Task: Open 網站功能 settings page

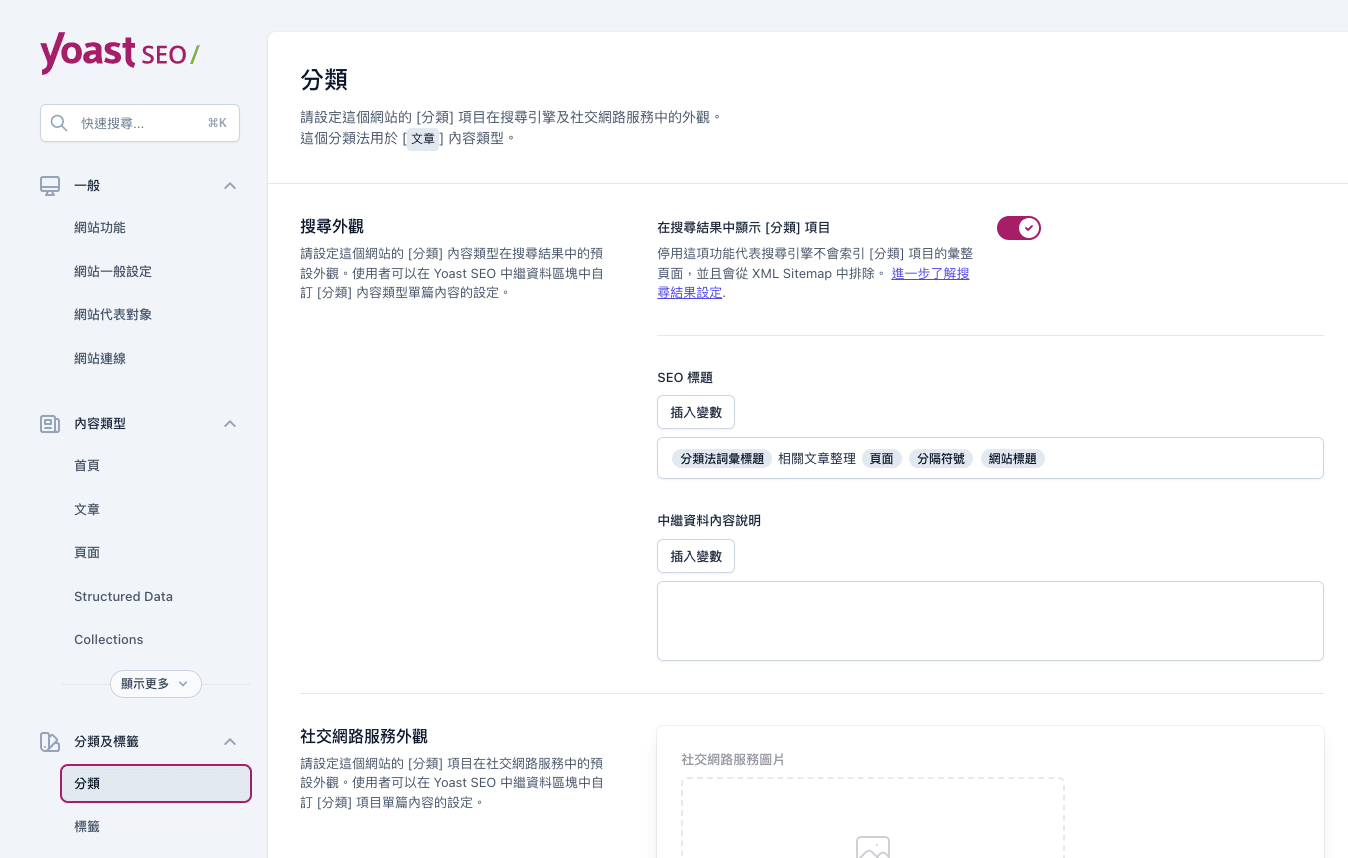Action: pyautogui.click(x=100, y=228)
